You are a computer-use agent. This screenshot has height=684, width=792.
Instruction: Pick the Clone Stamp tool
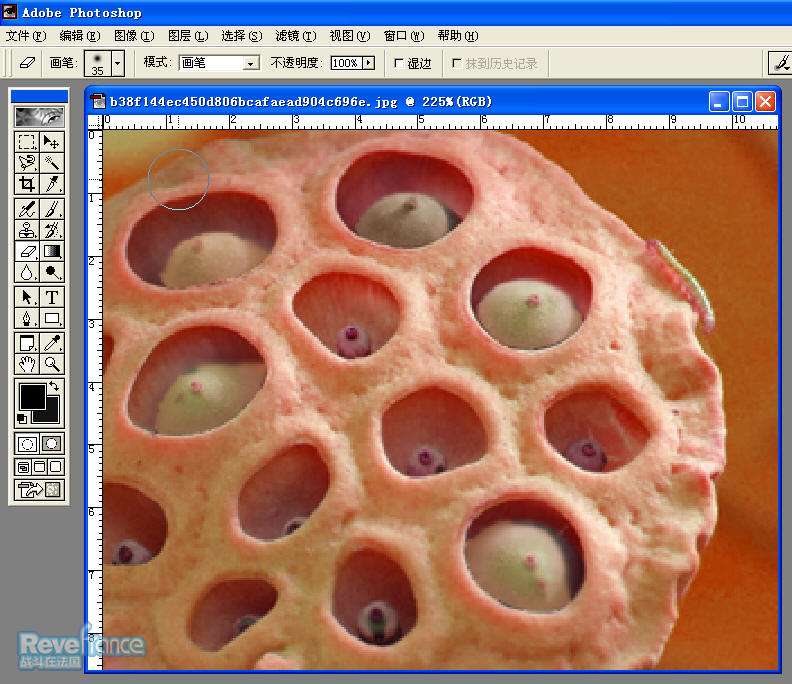[x=27, y=230]
